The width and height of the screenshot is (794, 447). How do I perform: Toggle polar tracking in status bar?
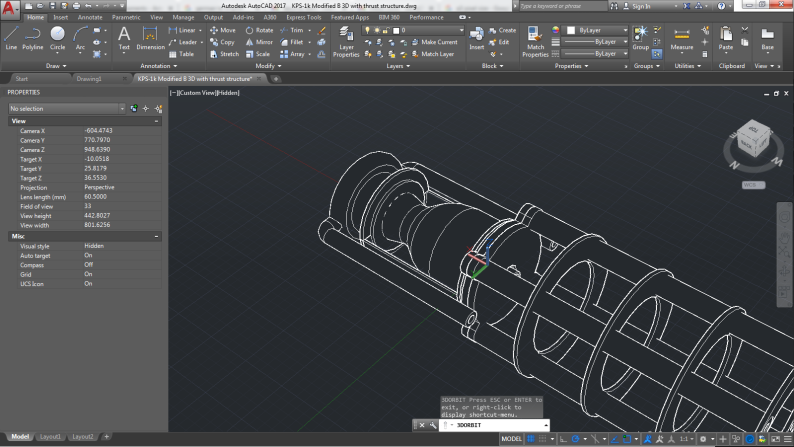coord(575,439)
